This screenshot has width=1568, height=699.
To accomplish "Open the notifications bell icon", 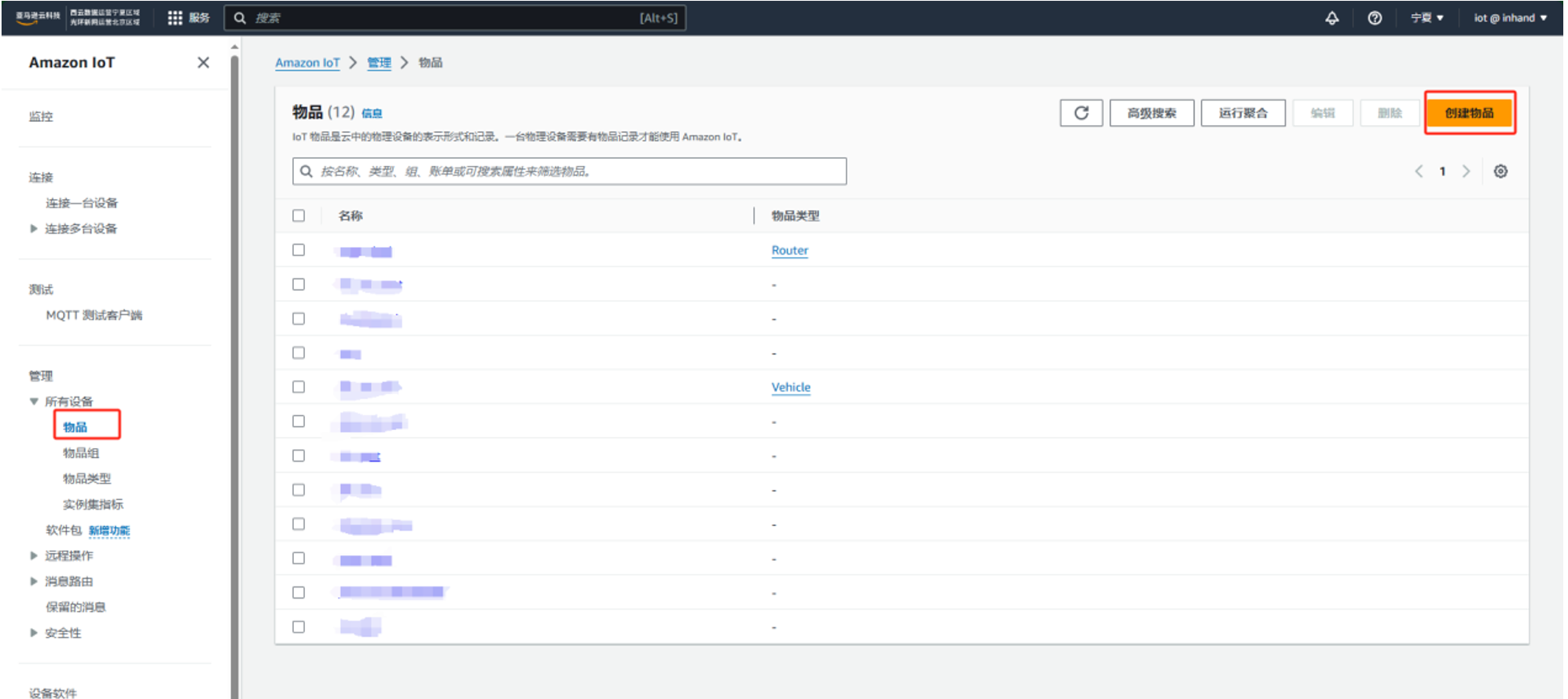I will tap(1331, 17).
